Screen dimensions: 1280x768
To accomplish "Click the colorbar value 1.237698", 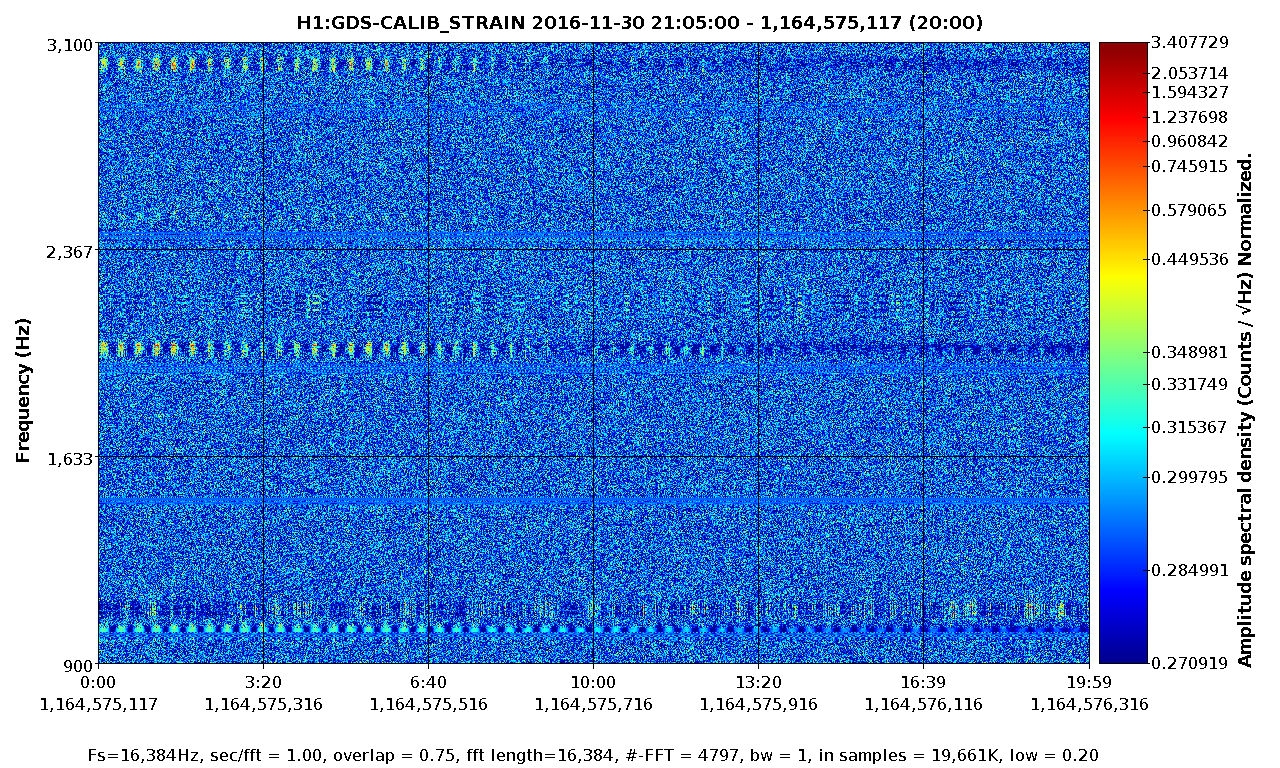I will pyautogui.click(x=1189, y=117).
